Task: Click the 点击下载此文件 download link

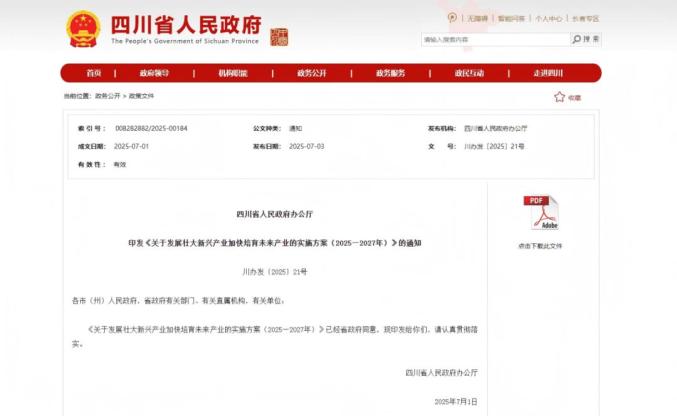Action: pos(540,245)
